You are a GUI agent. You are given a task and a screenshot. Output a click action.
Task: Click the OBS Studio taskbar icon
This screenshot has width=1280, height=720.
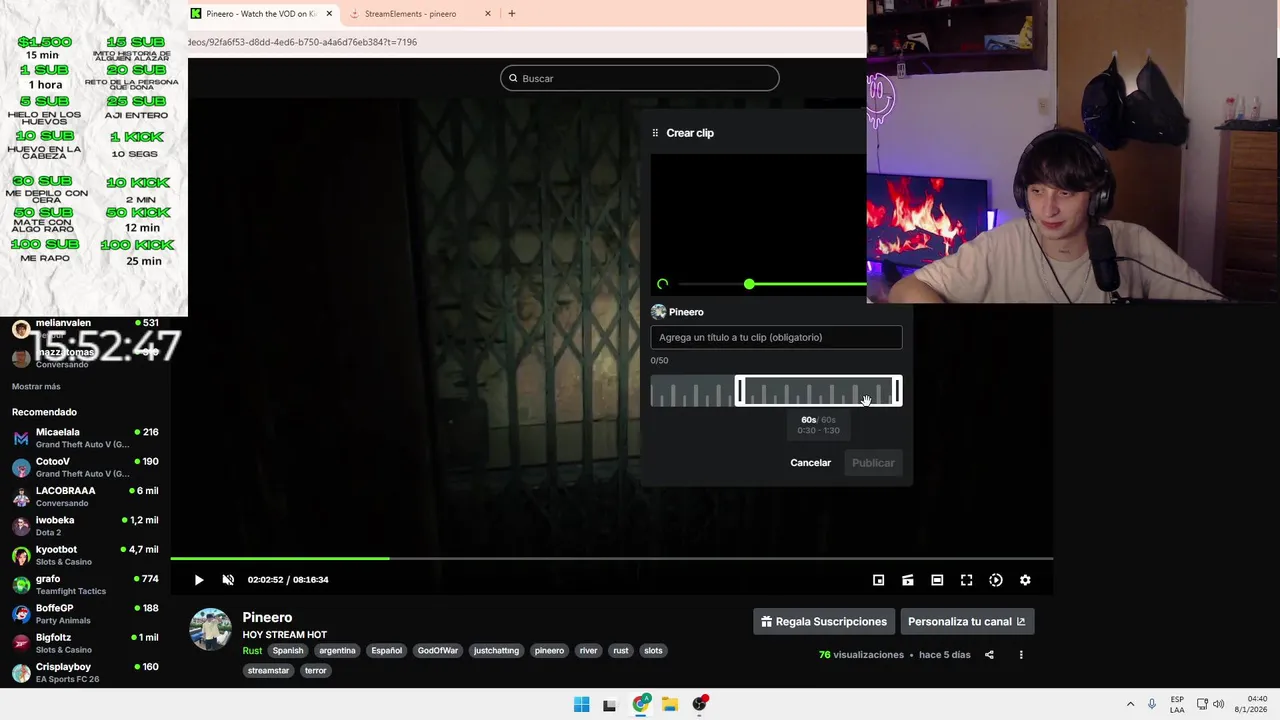click(x=699, y=704)
